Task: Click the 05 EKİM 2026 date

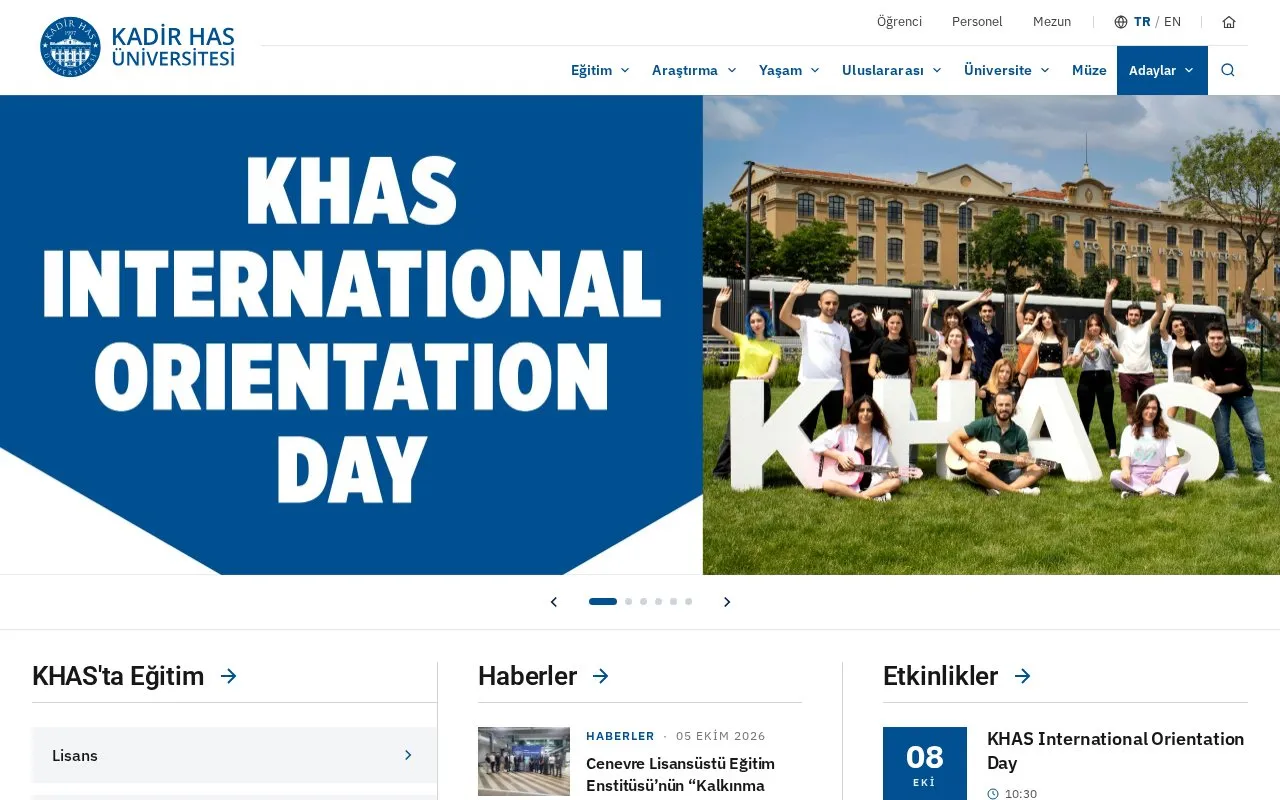Action: [x=721, y=736]
